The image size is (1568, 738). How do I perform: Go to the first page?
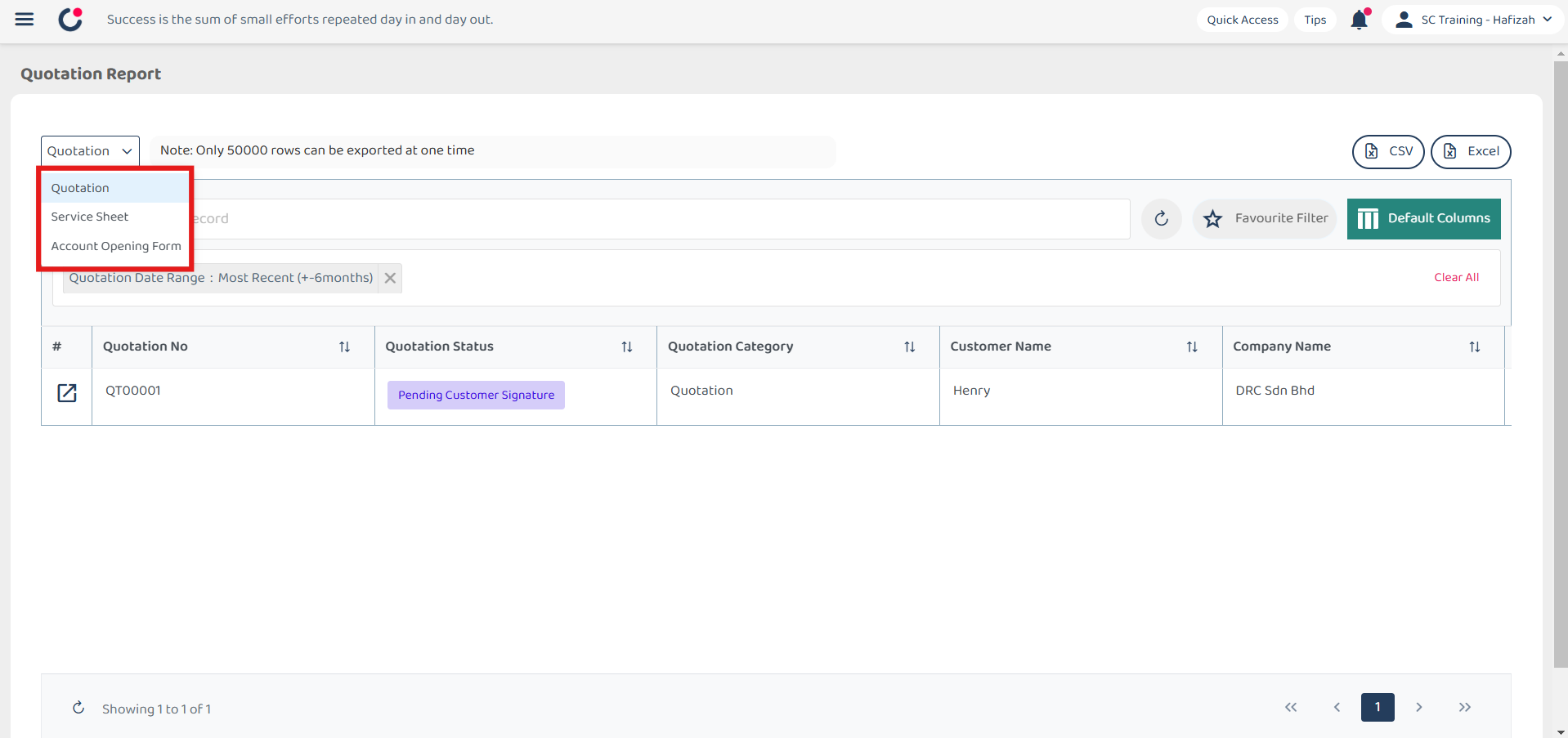pyautogui.click(x=1291, y=708)
